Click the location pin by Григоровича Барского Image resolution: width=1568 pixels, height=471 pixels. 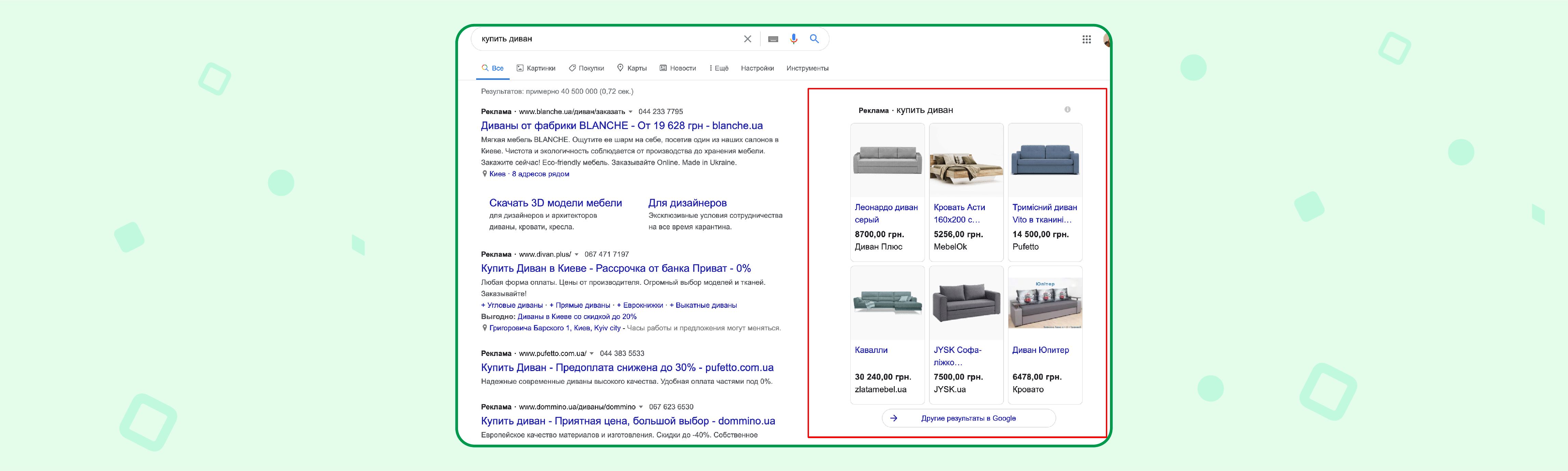coord(484,328)
